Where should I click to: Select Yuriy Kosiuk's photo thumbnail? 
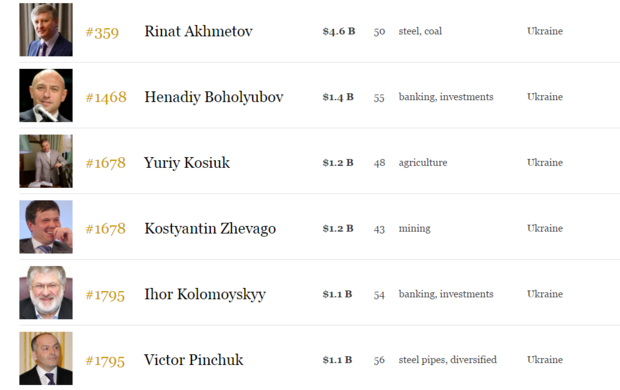[46, 161]
